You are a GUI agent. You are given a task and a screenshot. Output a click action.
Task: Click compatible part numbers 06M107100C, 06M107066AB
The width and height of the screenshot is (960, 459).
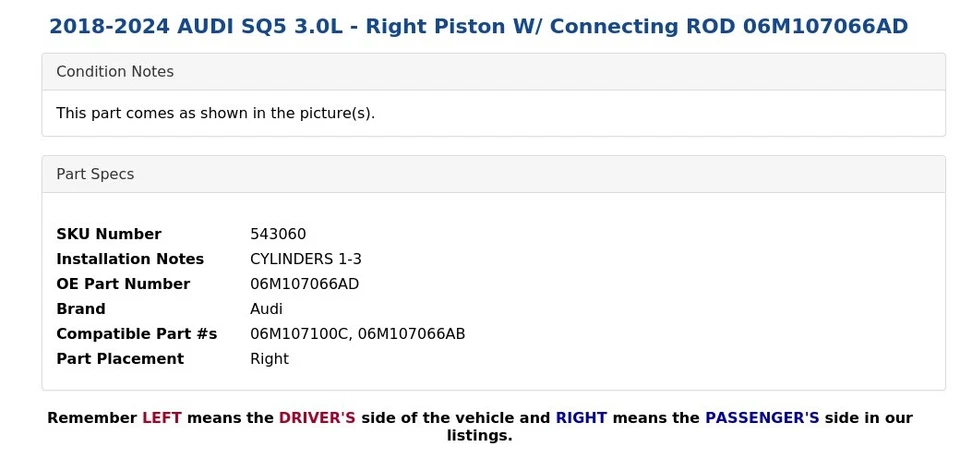[x=357, y=334]
